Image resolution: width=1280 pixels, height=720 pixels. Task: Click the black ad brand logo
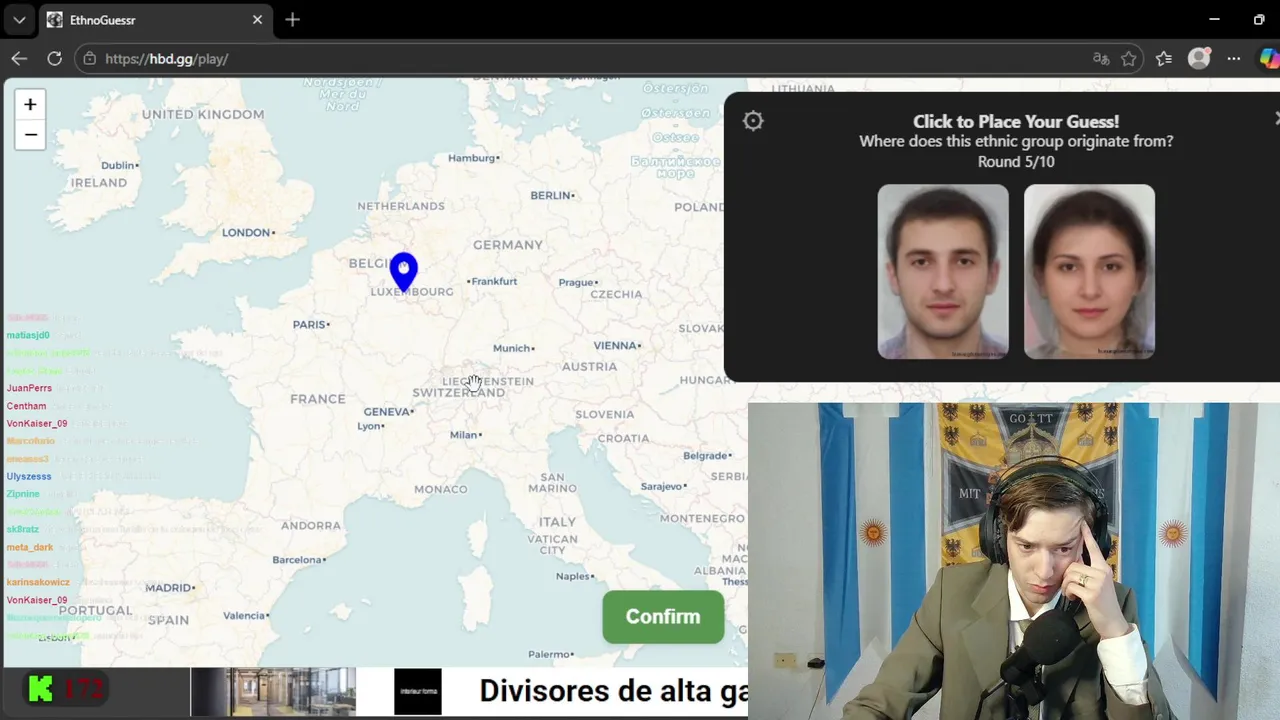418,692
